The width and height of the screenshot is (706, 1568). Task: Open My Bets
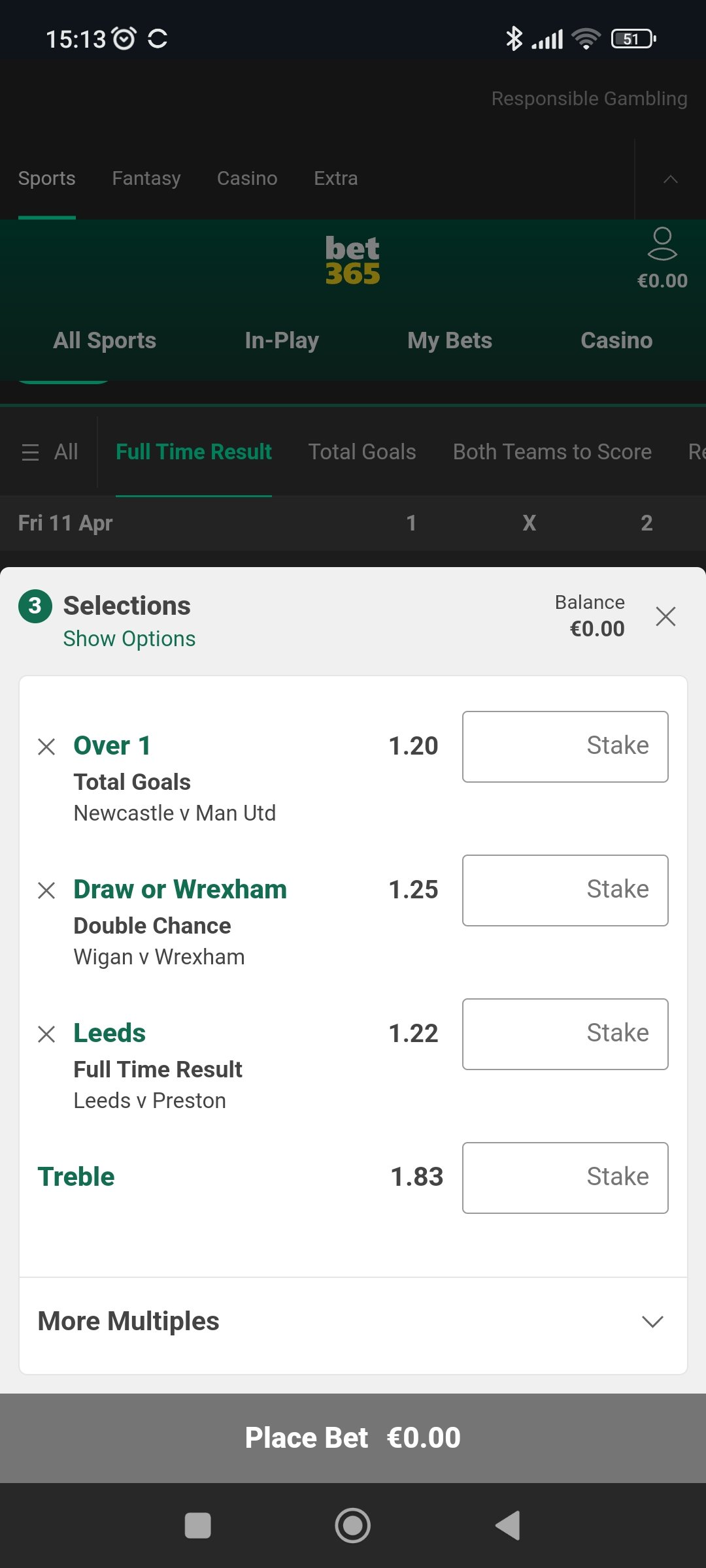click(450, 340)
